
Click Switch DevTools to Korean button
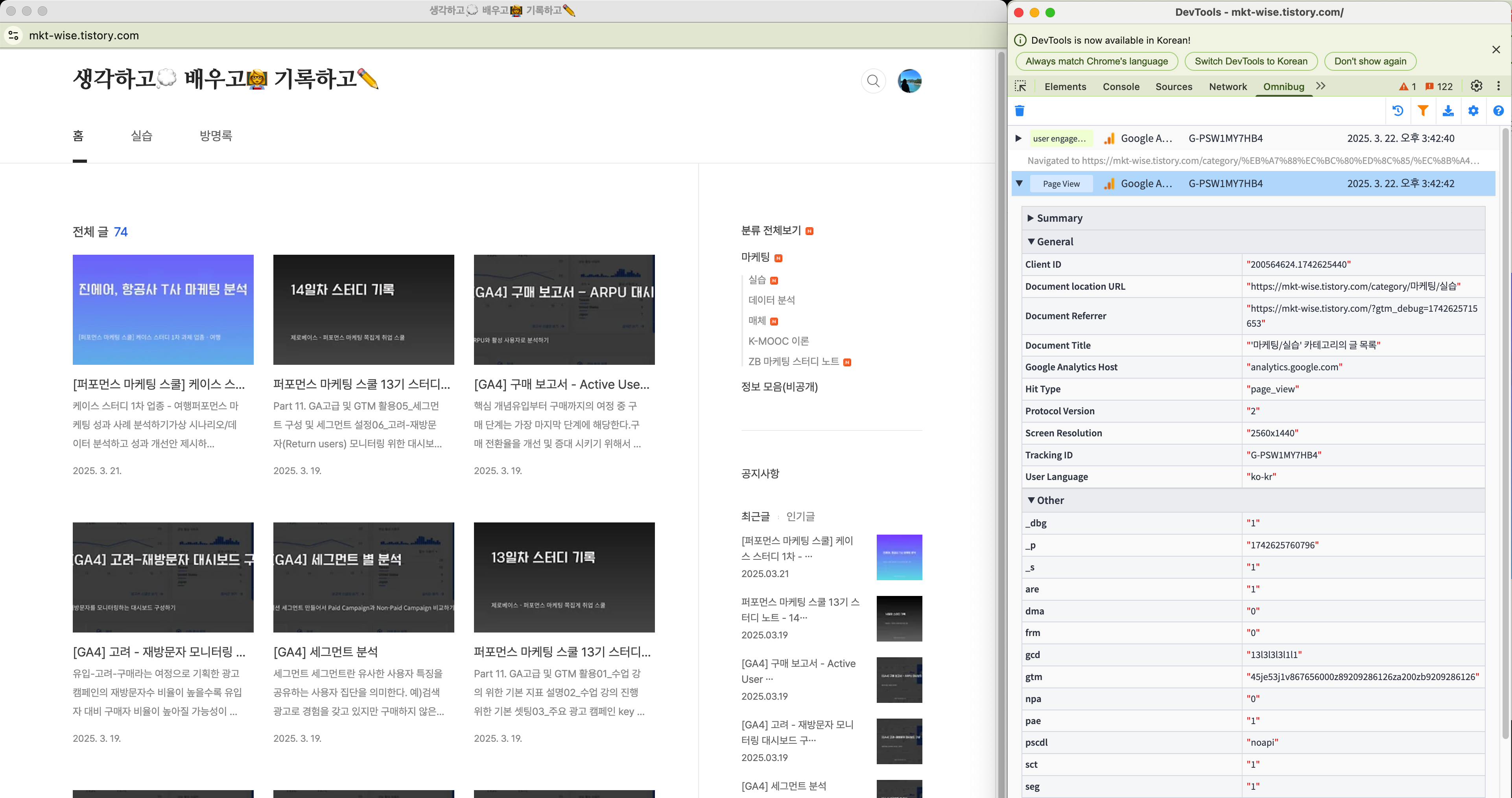(1251, 61)
